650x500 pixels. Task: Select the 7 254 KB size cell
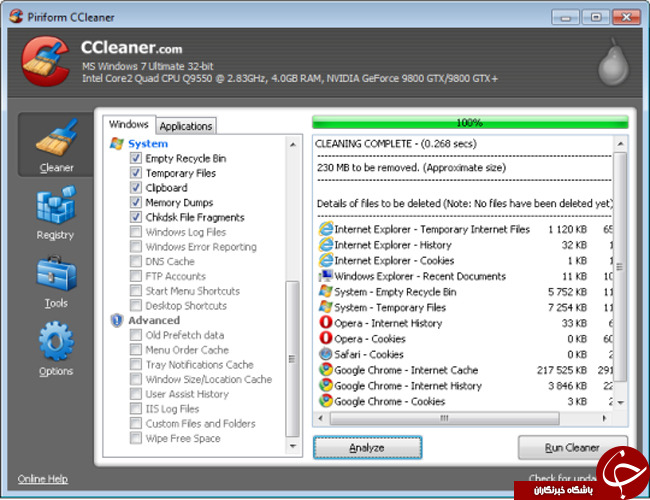click(x=567, y=307)
